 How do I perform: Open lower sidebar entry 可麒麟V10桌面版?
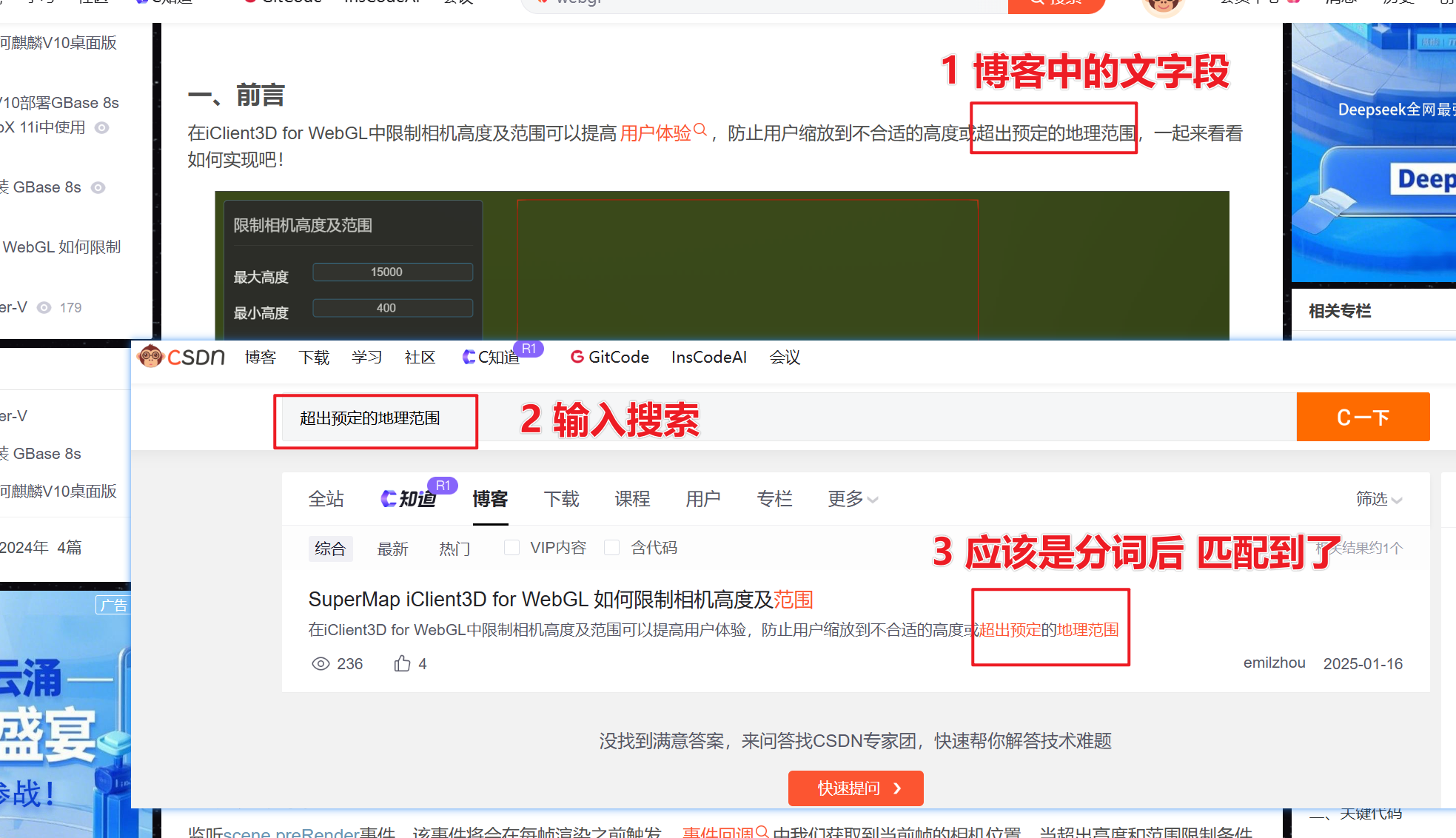pos(58,492)
